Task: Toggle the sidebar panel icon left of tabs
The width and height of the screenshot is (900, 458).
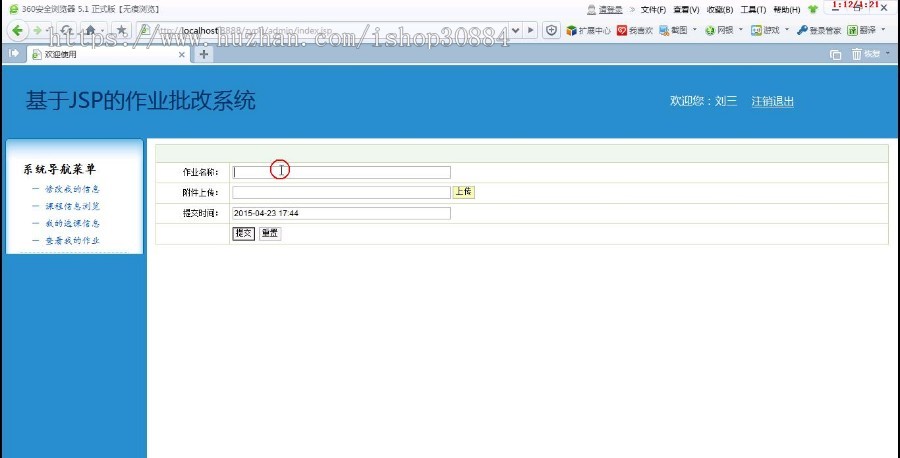Action: [14, 53]
